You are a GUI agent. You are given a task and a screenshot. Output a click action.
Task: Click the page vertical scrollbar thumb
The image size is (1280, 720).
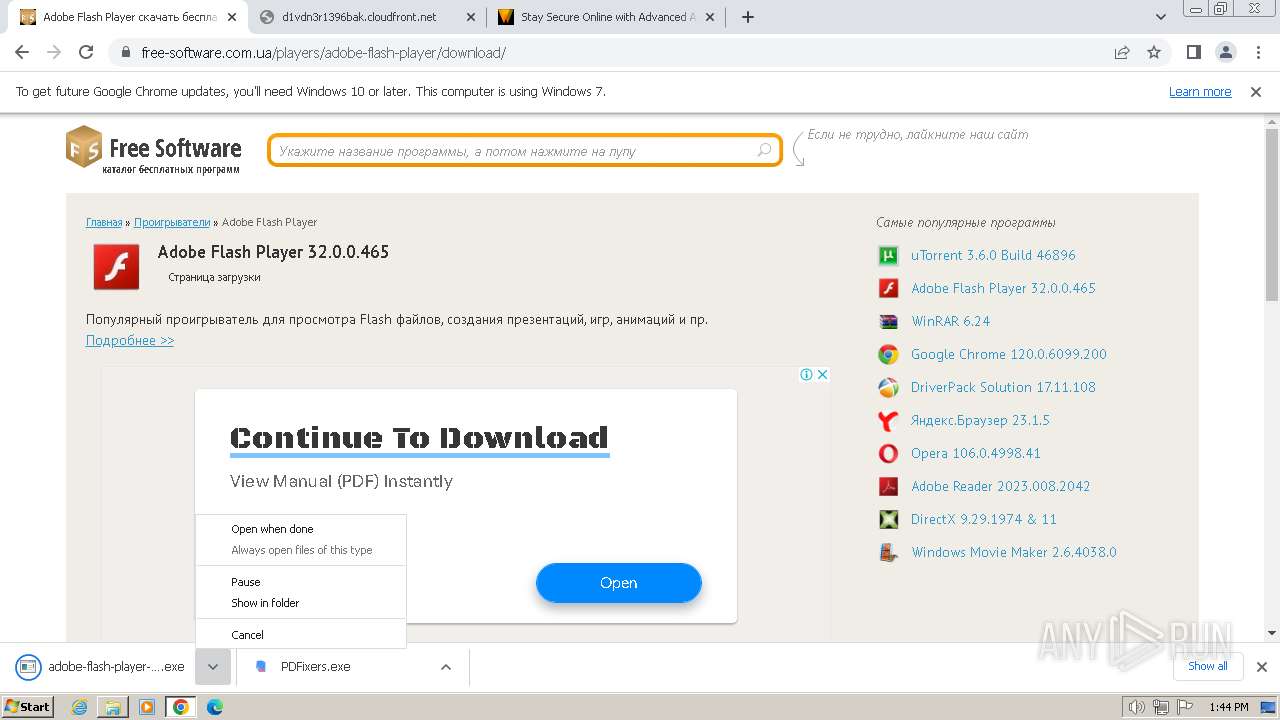[x=1272, y=214]
